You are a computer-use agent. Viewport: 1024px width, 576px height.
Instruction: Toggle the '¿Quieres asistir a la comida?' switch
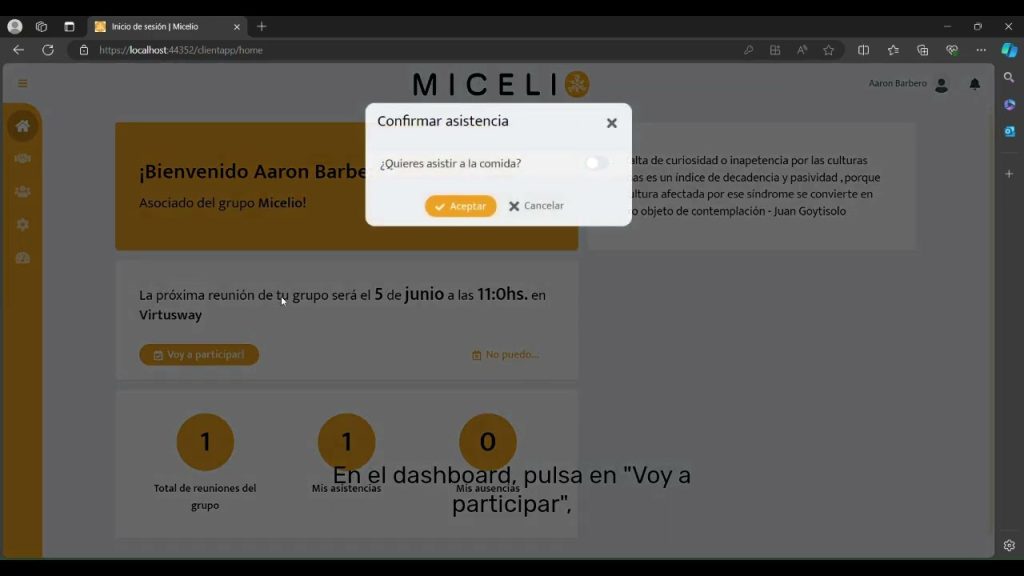tap(595, 163)
